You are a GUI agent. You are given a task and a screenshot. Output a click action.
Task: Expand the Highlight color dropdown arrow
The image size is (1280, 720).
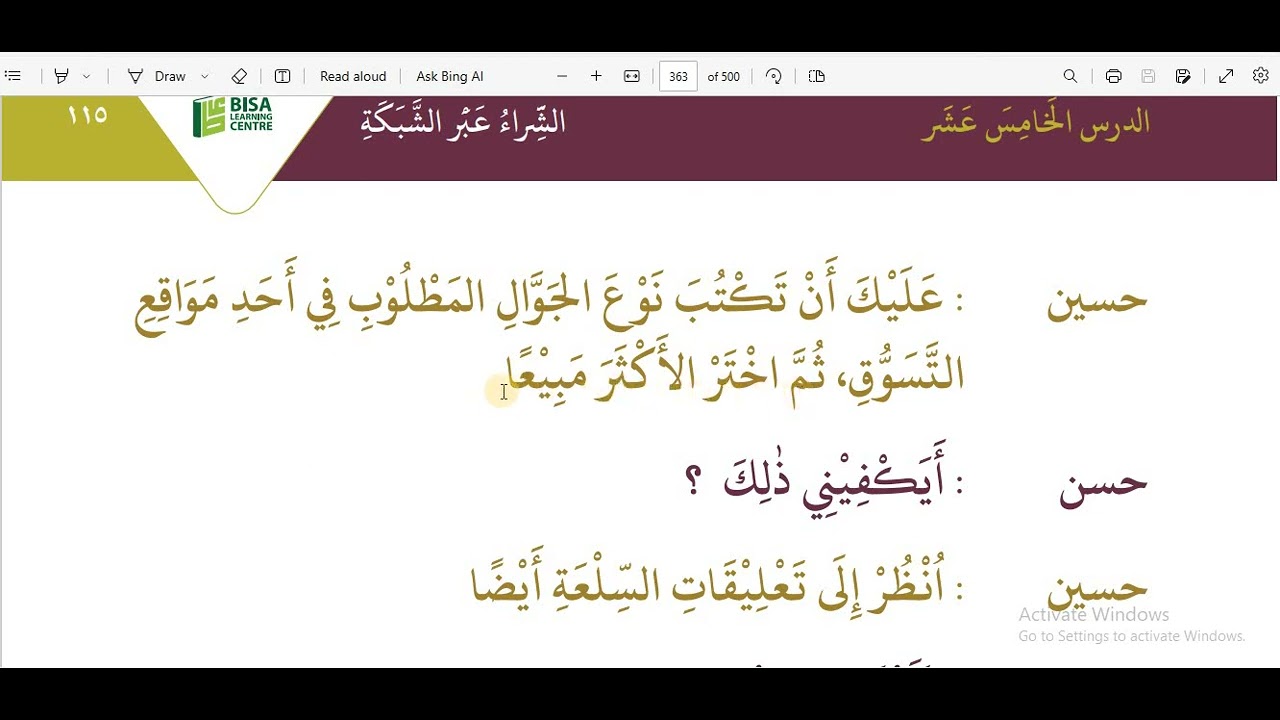point(86,76)
